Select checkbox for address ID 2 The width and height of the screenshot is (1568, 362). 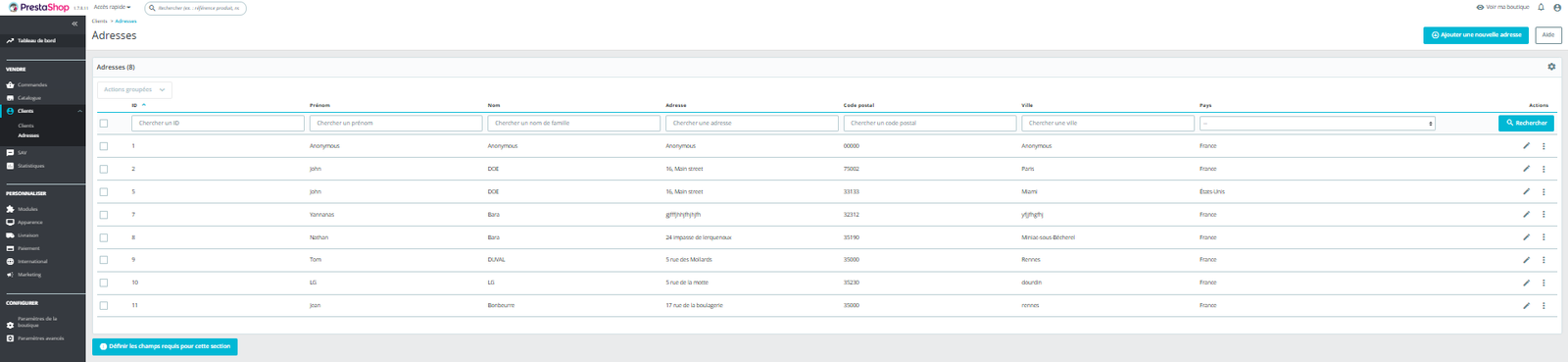[104, 169]
